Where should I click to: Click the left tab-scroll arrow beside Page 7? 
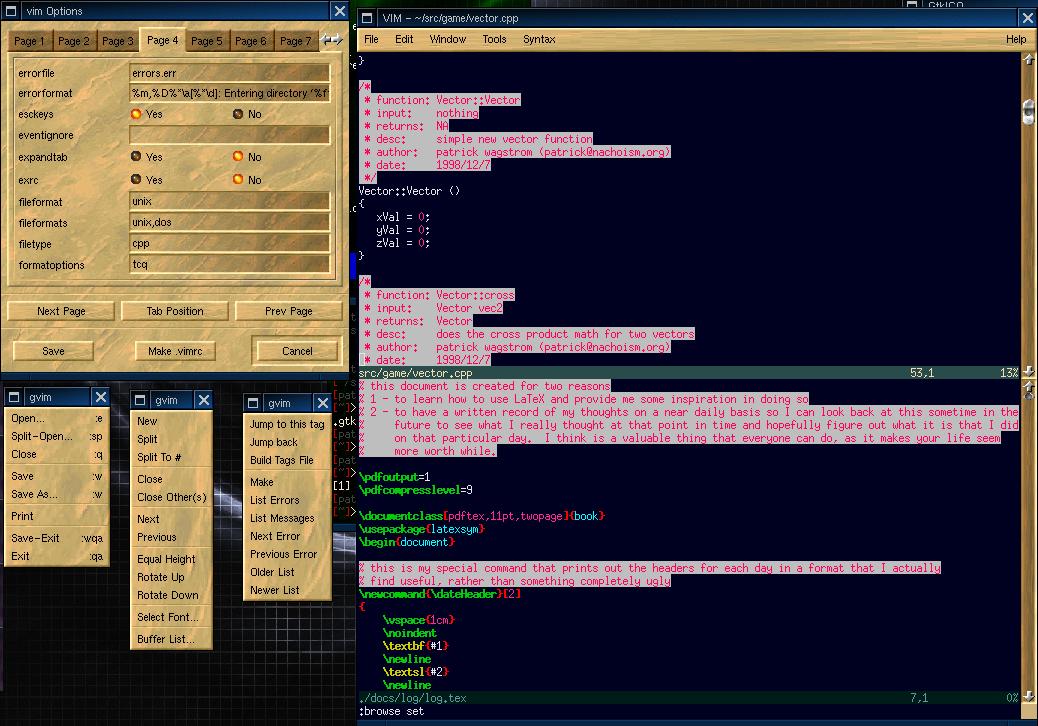(326, 40)
